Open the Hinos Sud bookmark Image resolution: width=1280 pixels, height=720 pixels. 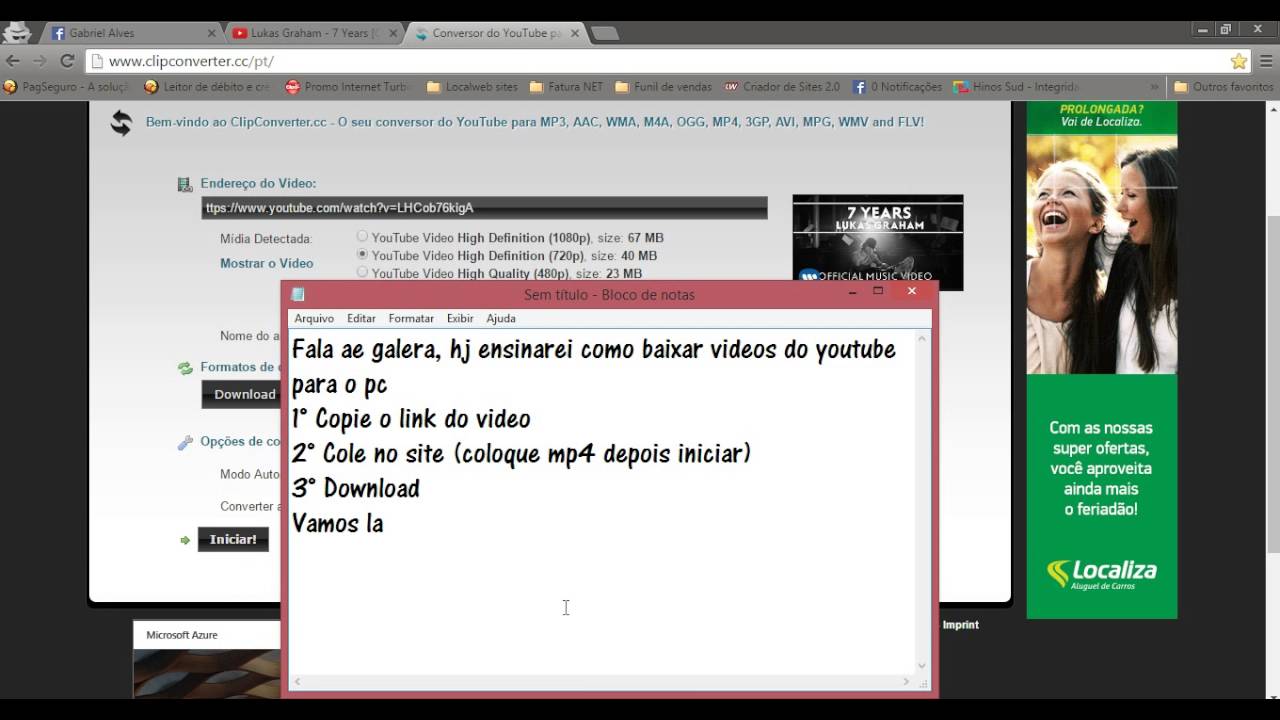click(x=1016, y=87)
